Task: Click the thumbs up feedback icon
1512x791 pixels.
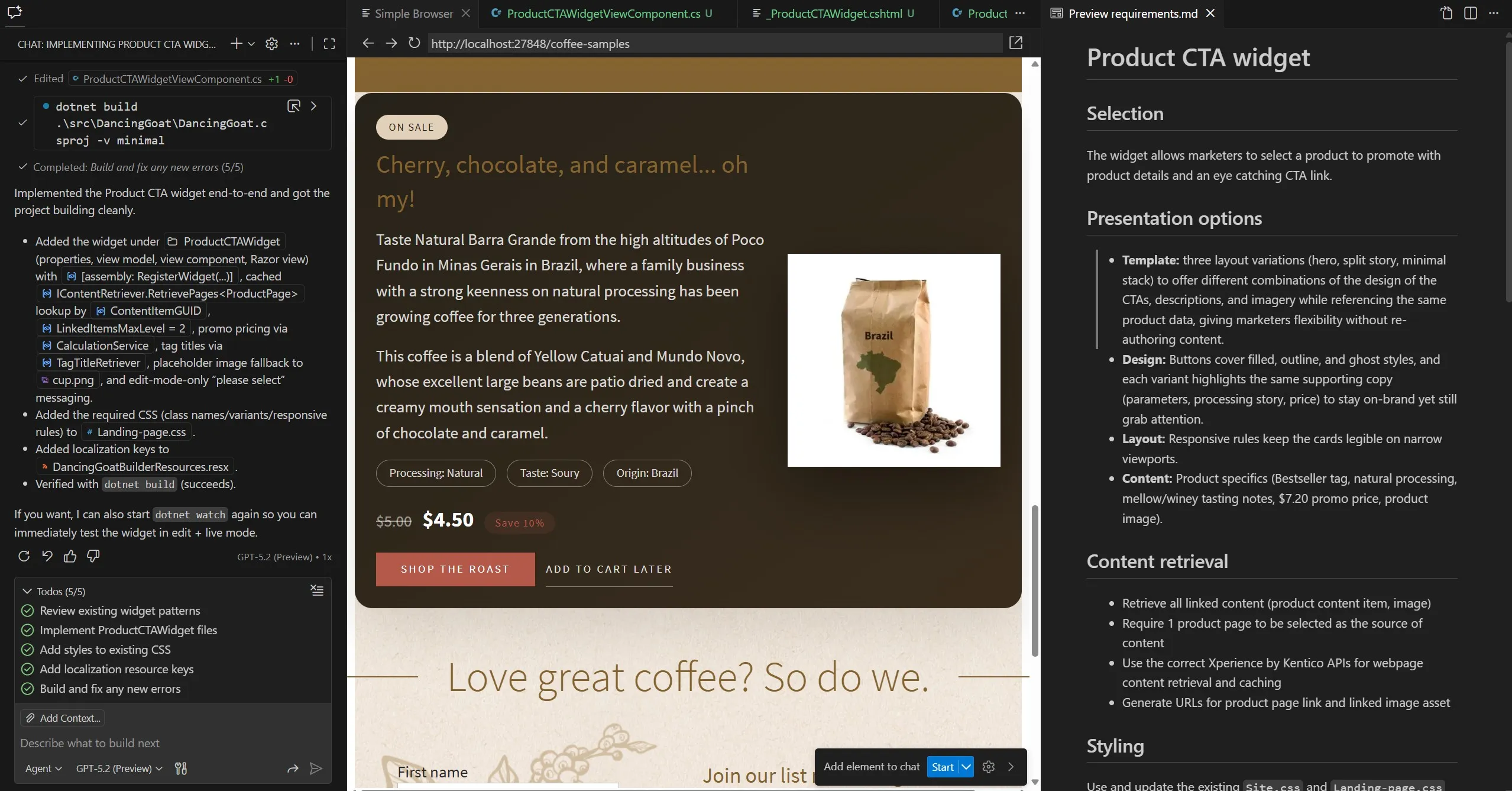Action: [70, 556]
